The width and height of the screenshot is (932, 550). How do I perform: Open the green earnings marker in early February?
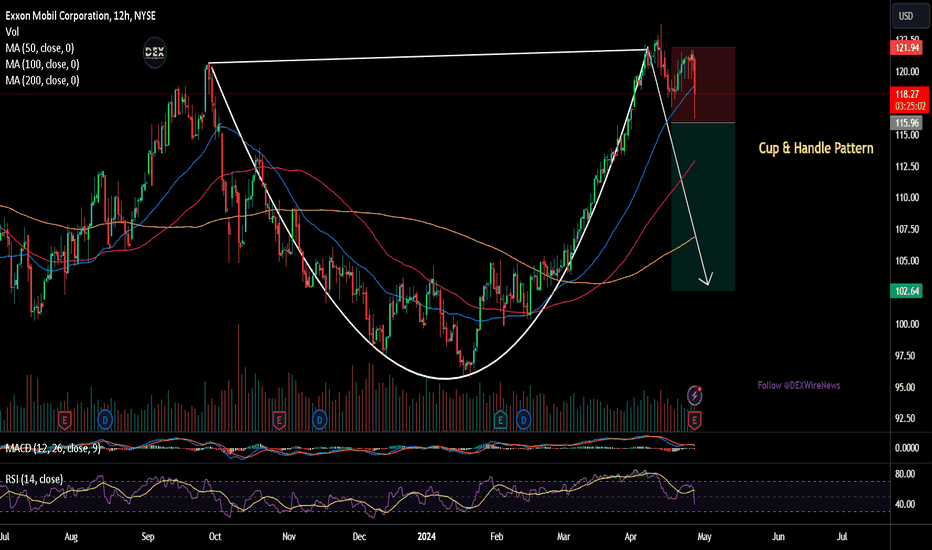point(500,420)
